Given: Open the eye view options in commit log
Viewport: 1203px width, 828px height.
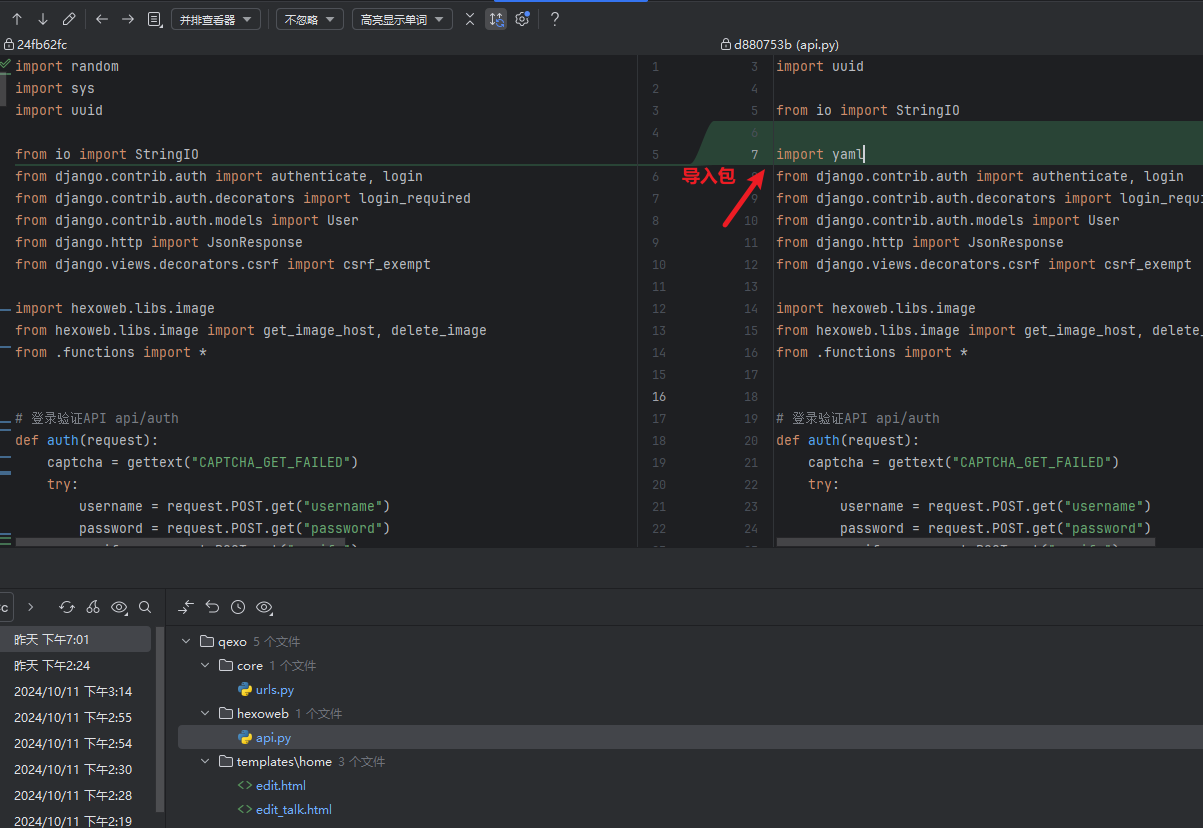Looking at the screenshot, I should click(x=120, y=607).
